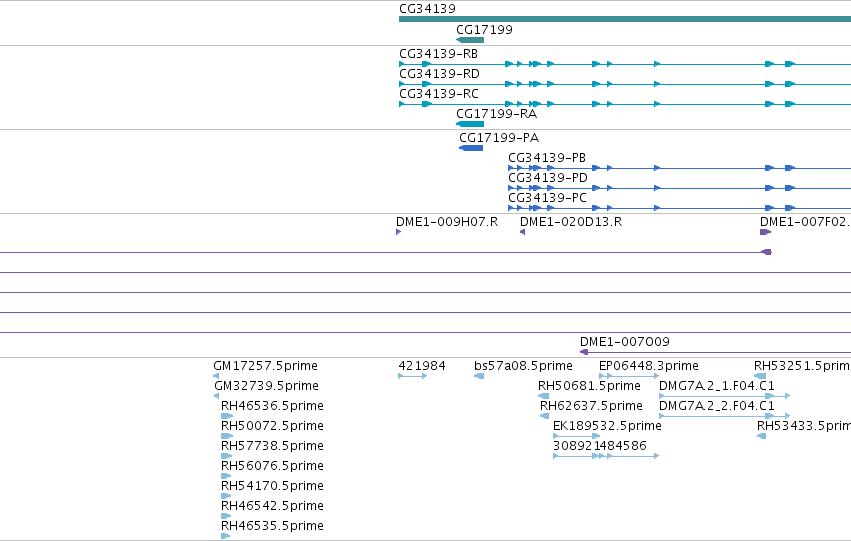Select the CG34139-PC protein label
Viewport: 851px width, 541px height.
547,198
